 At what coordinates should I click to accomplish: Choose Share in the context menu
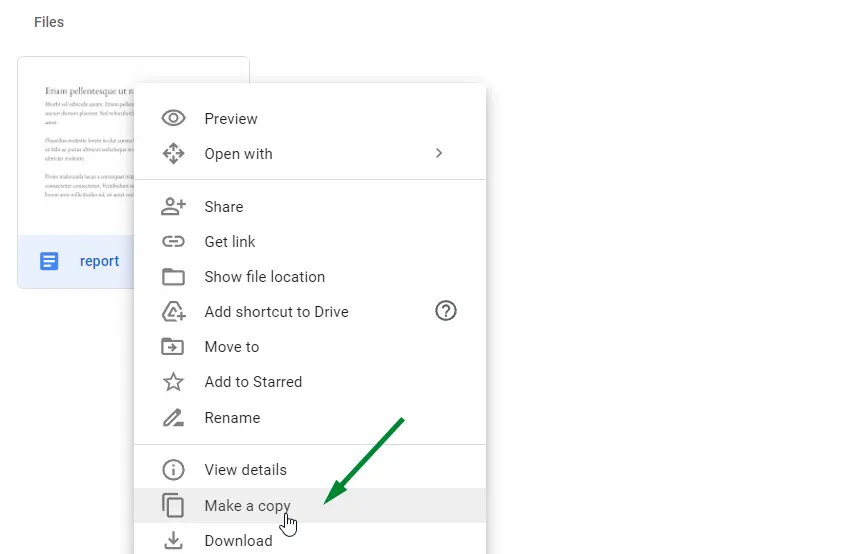310,207
